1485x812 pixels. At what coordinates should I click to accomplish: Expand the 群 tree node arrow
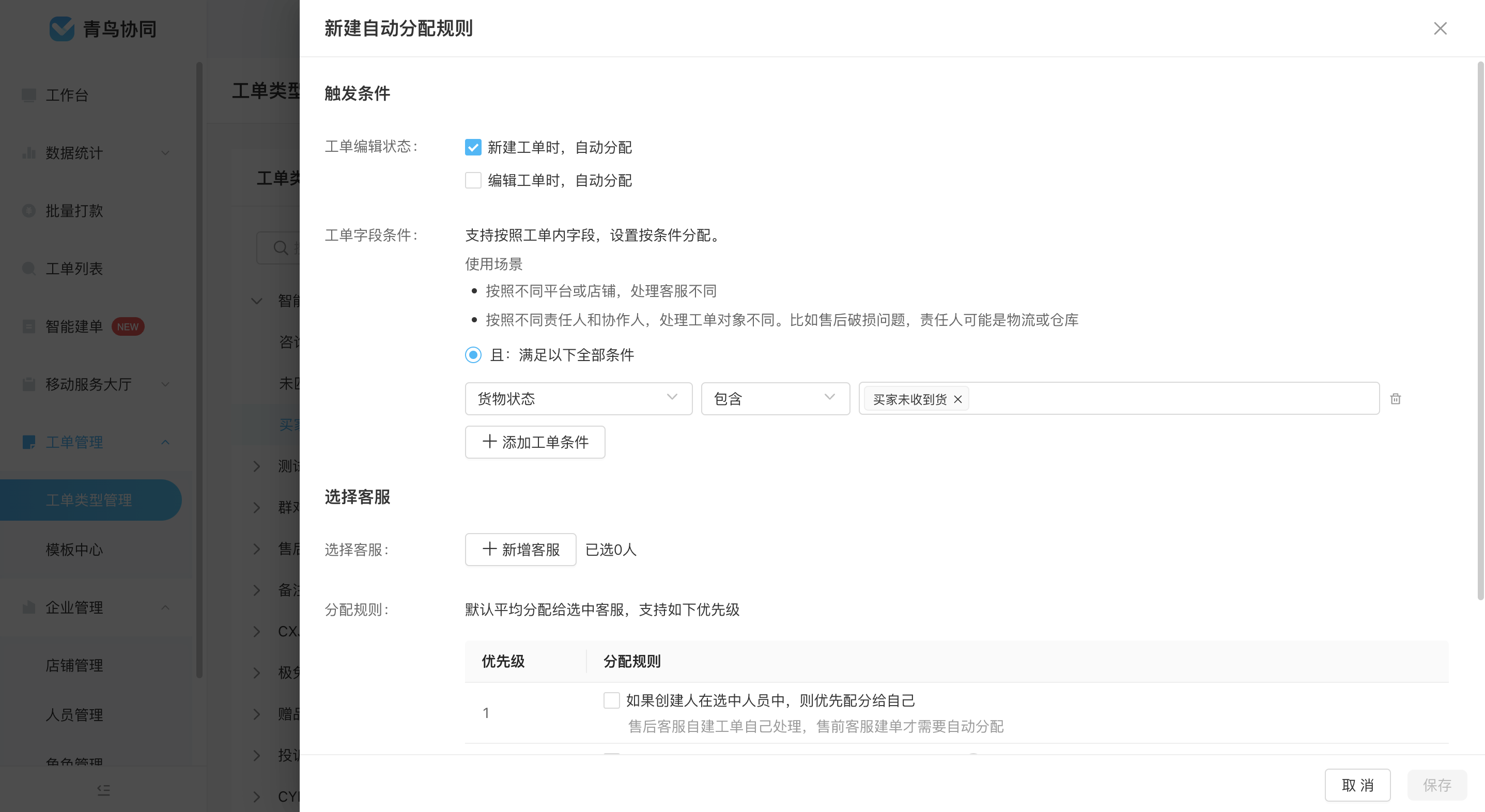(x=256, y=507)
